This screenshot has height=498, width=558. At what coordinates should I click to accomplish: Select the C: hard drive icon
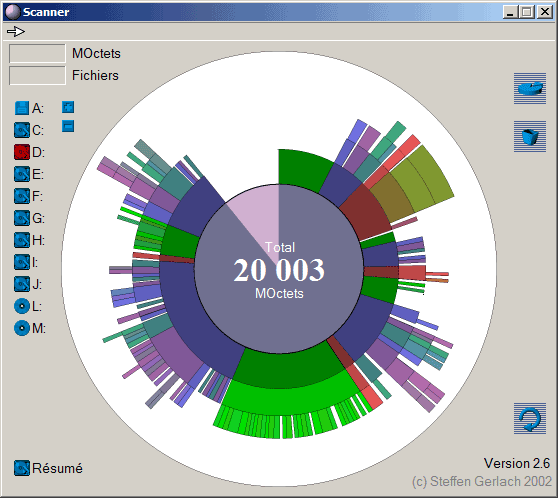tap(22, 130)
